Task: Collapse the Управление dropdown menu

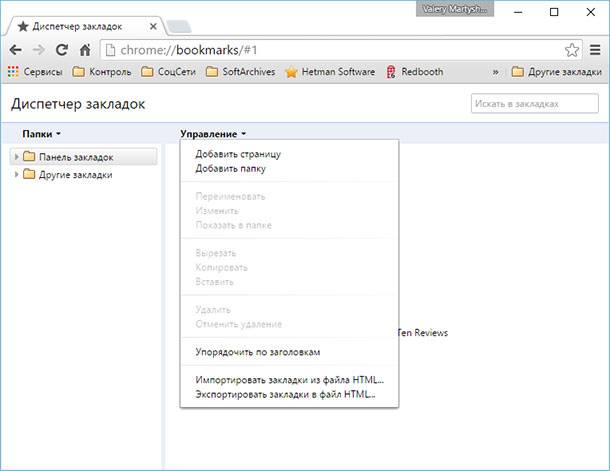Action: (213, 134)
